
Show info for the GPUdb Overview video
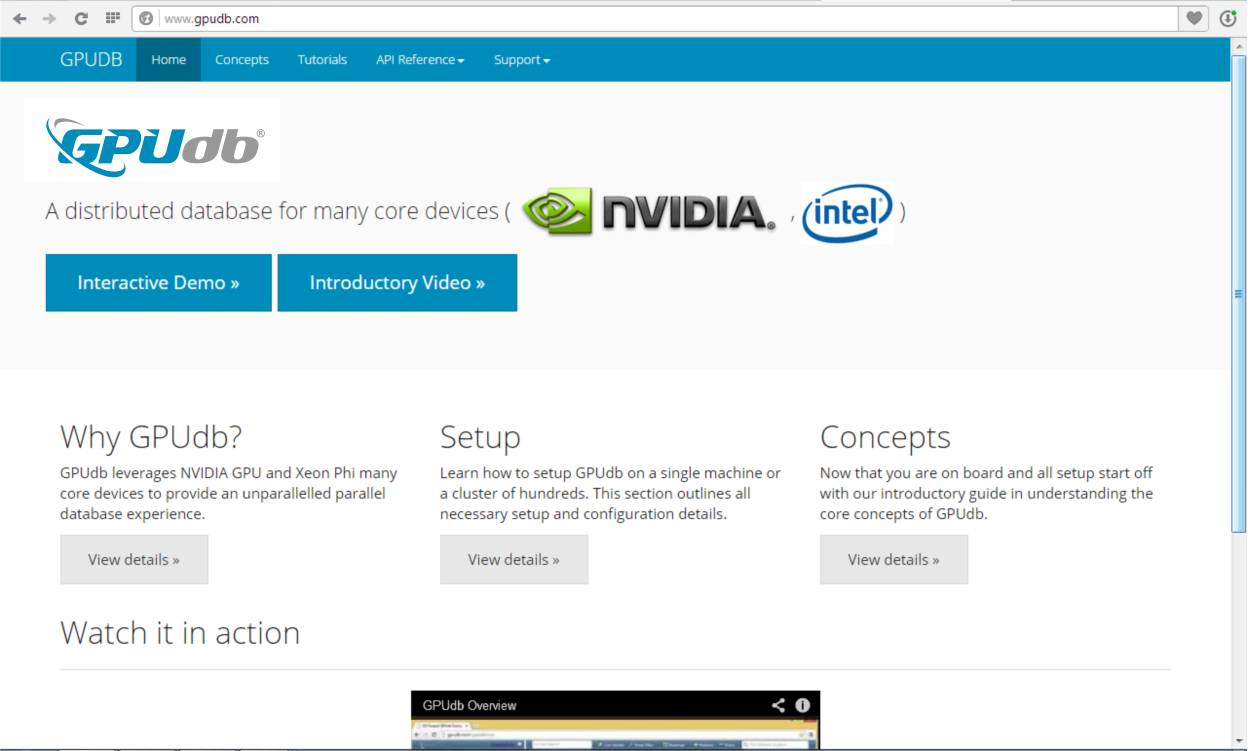pyautogui.click(x=802, y=705)
